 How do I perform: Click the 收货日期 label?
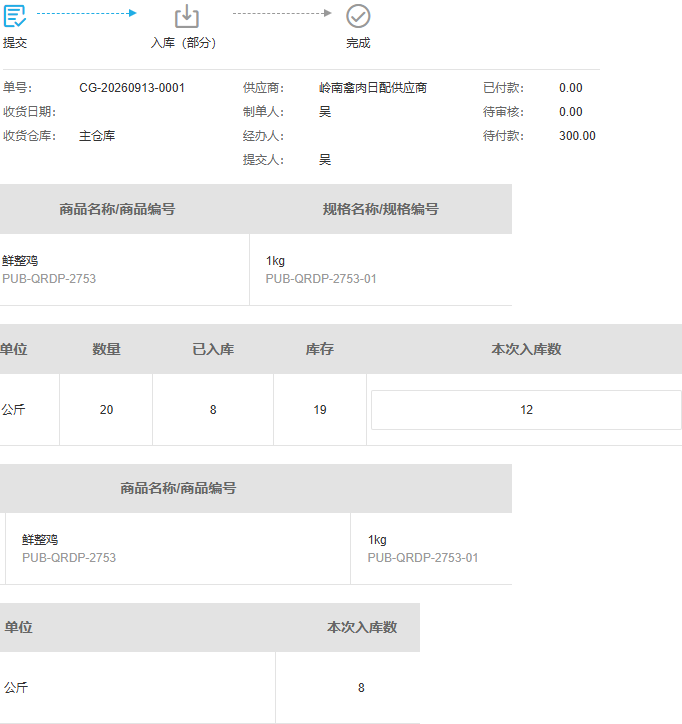pos(30,112)
